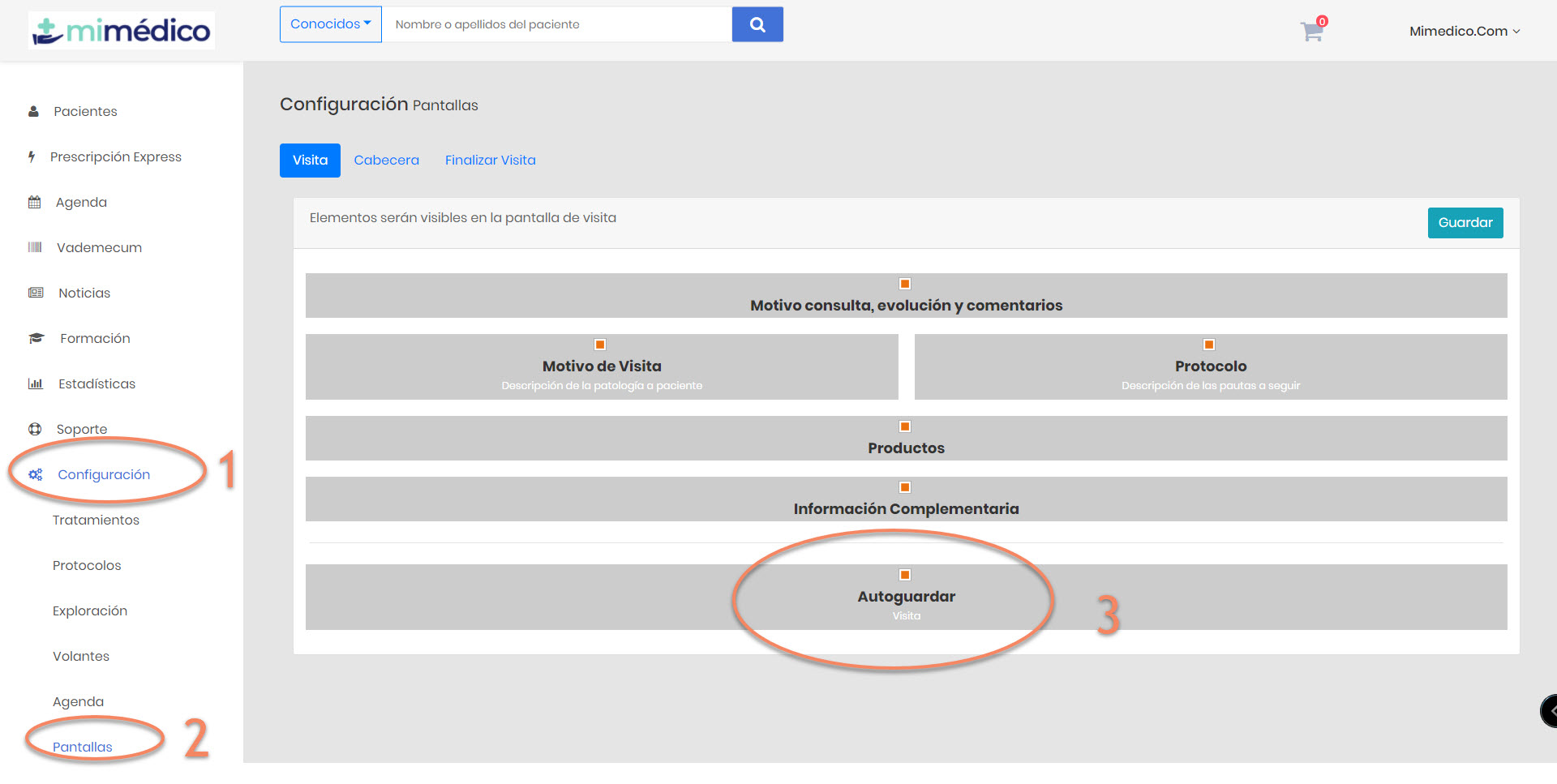Collapse the Configuración sidebar section
Image resolution: width=1557 pixels, height=784 pixels.
104,474
